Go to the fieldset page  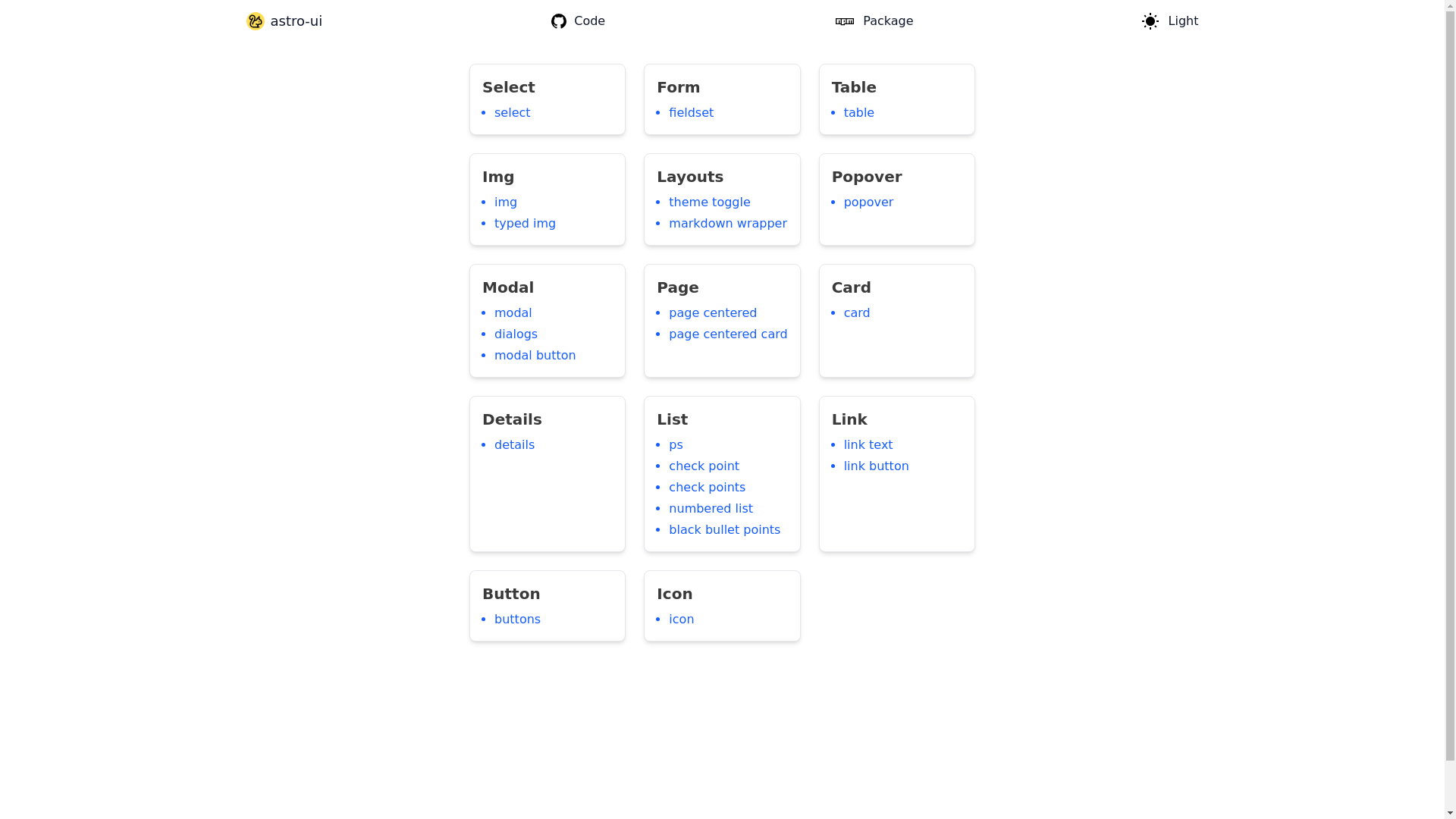coord(691,113)
